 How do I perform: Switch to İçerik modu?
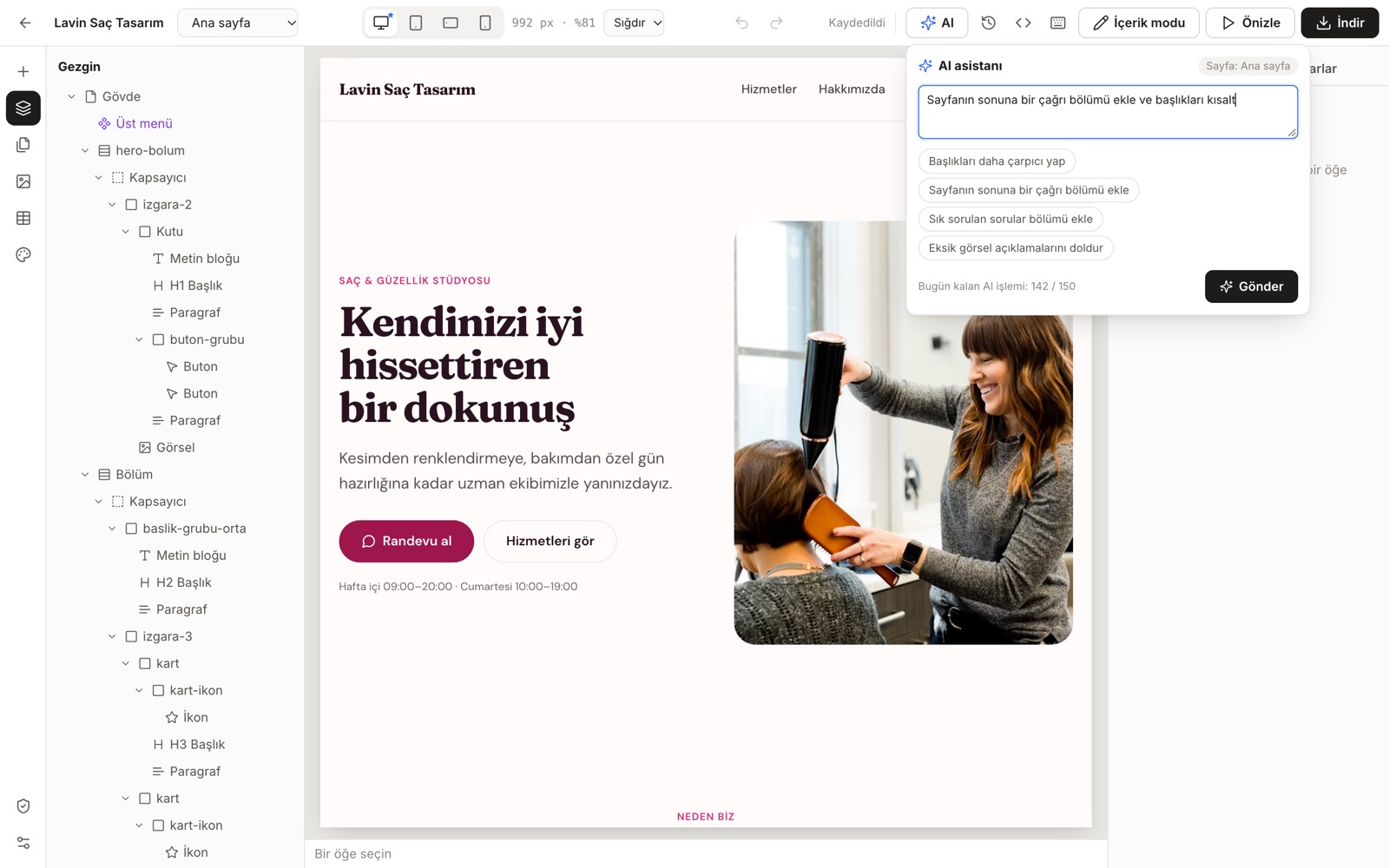(1139, 23)
